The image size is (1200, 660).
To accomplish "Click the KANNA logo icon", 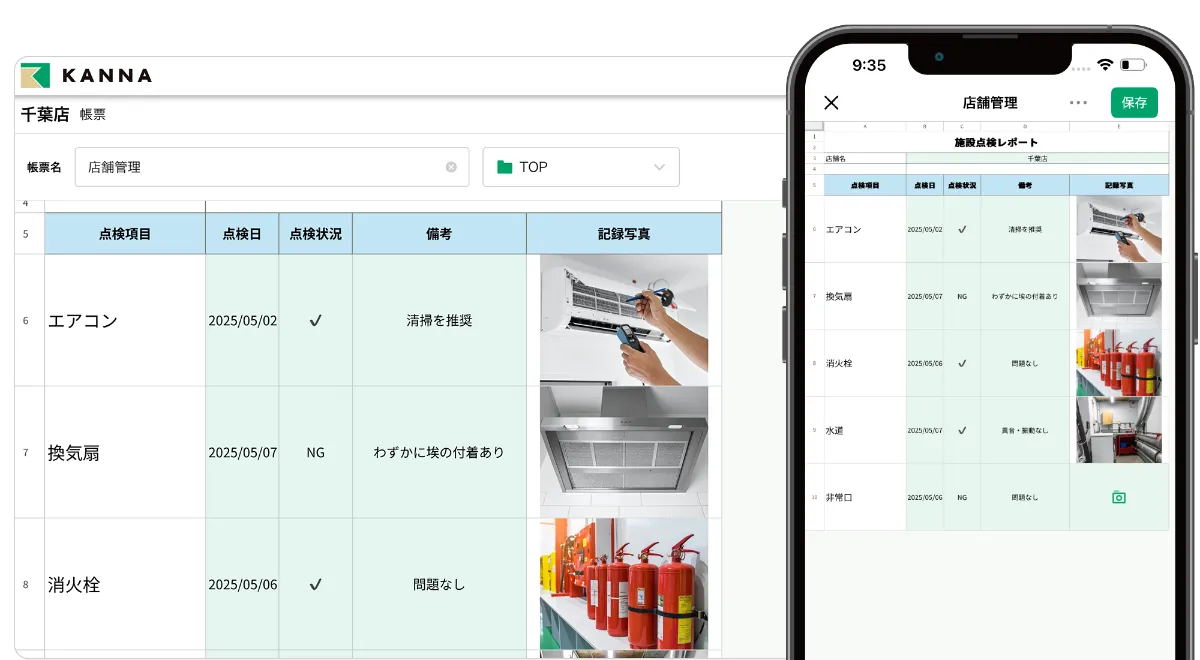I will (35, 76).
